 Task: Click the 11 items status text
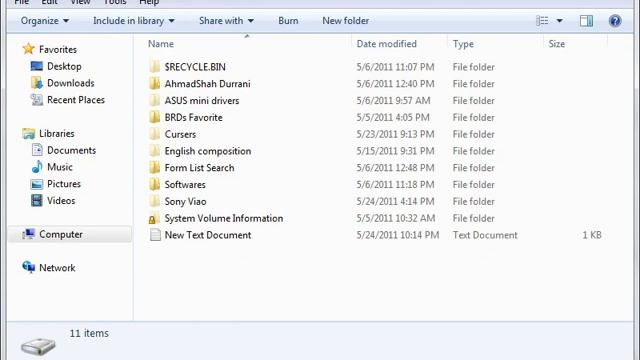(89, 333)
